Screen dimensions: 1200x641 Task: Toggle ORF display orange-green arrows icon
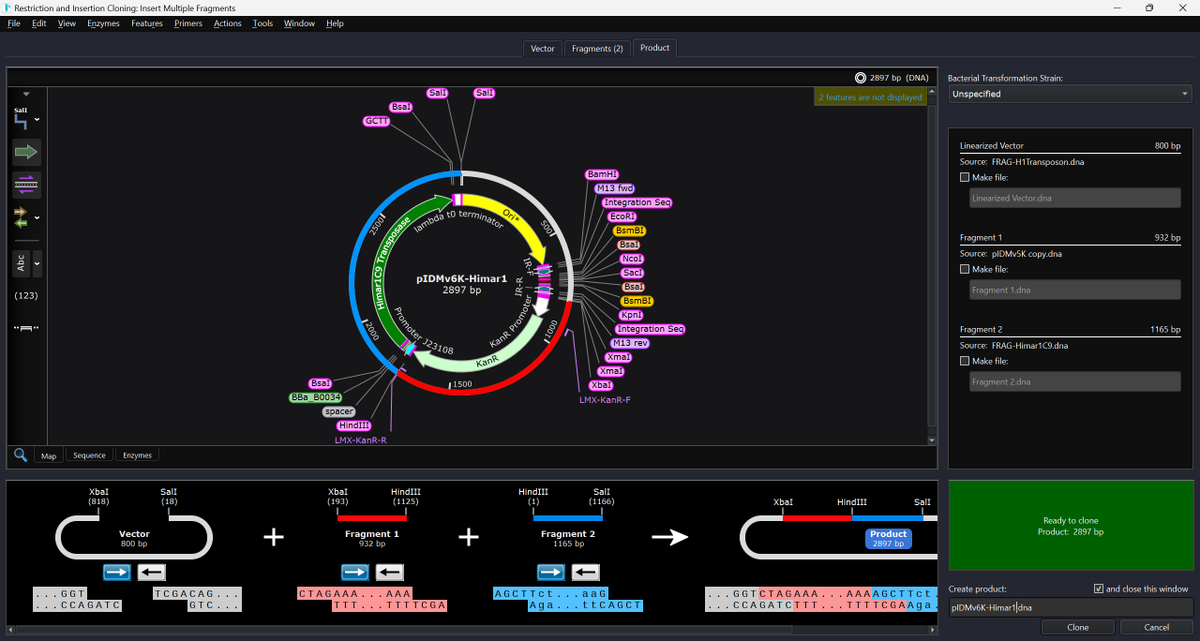click(x=21, y=217)
